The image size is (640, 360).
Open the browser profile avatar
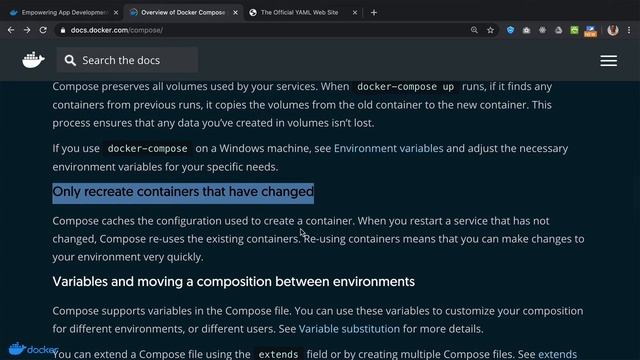tap(613, 30)
